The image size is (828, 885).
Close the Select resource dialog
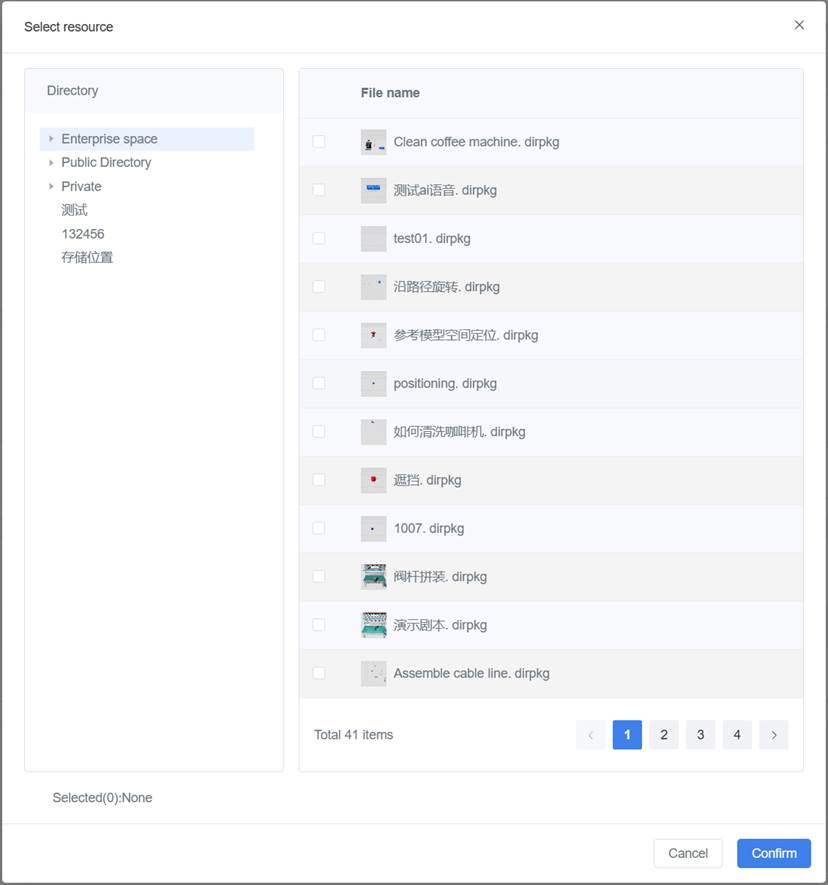[799, 25]
